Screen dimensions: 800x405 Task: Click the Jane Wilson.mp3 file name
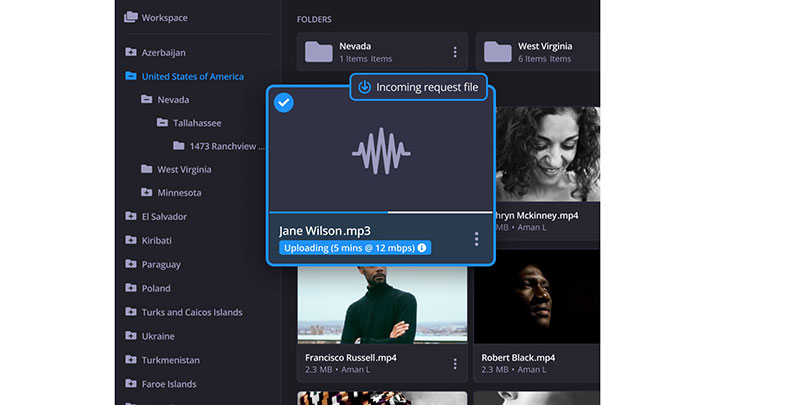[324, 231]
